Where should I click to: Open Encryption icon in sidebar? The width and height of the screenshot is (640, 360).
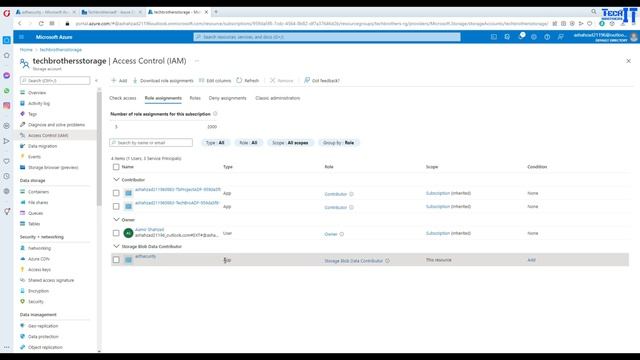[x=22, y=291]
